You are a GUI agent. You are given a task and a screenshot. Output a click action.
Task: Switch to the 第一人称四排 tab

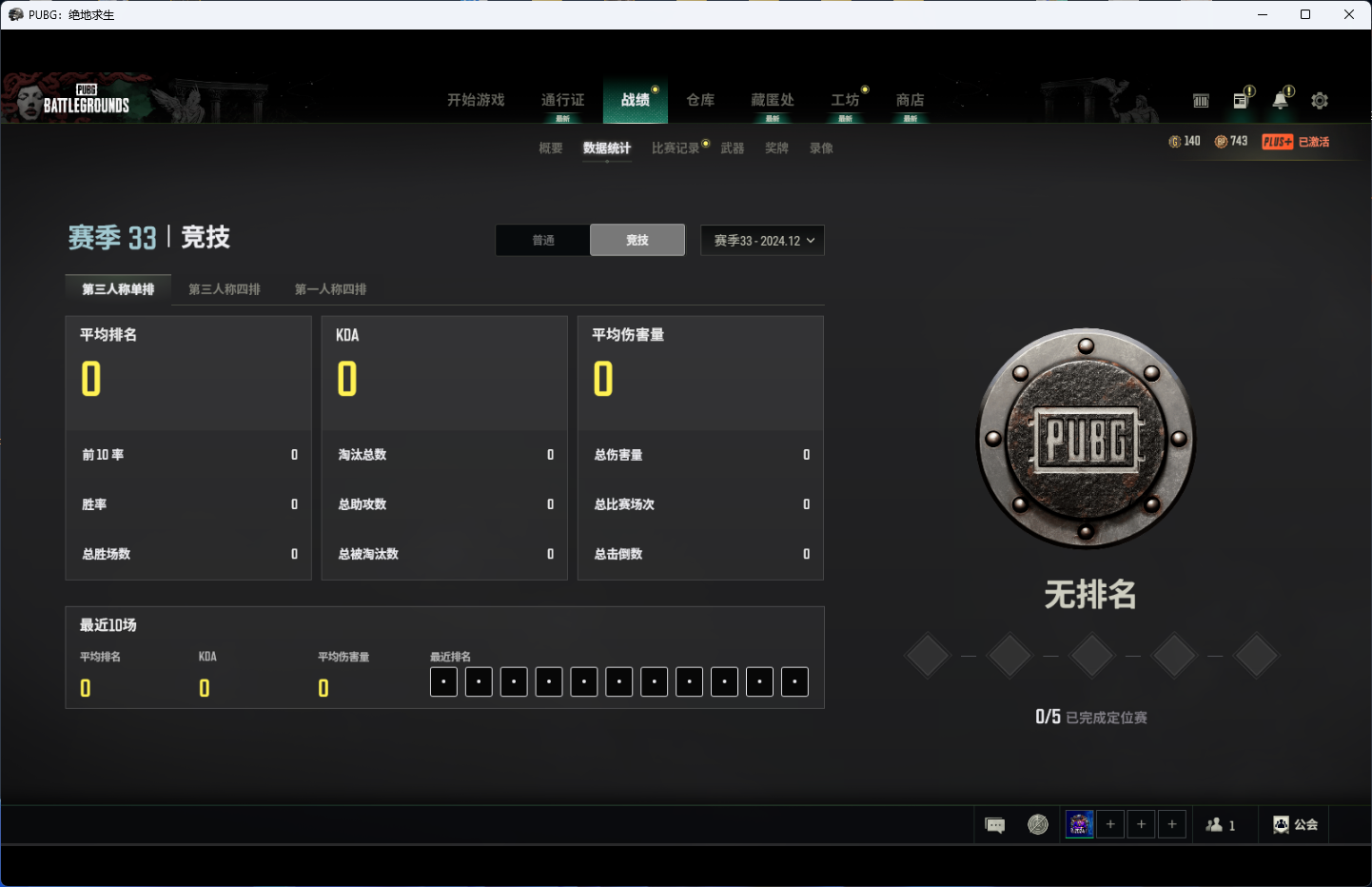(x=331, y=289)
